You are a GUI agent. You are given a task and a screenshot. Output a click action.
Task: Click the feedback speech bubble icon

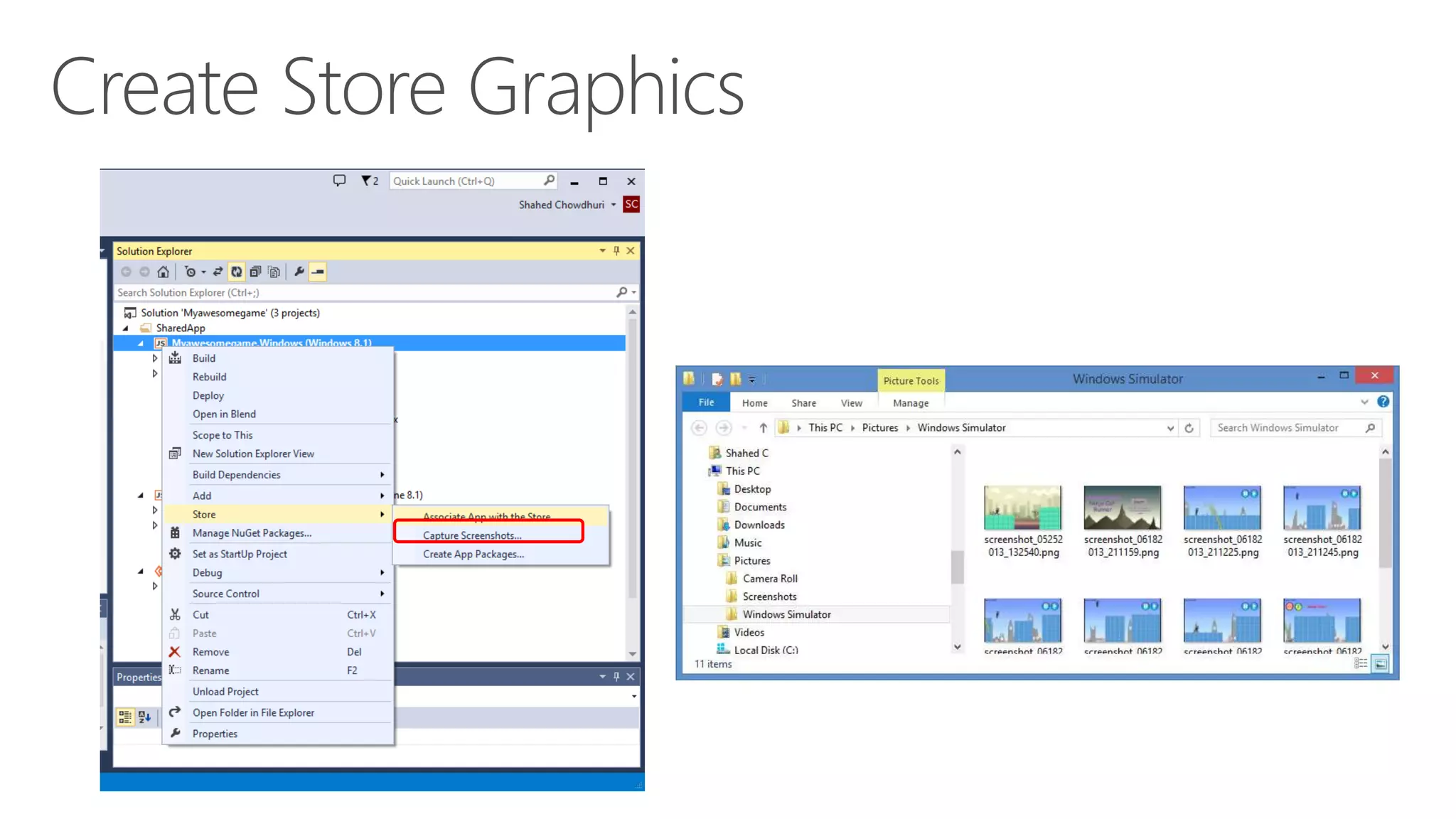[x=339, y=181]
